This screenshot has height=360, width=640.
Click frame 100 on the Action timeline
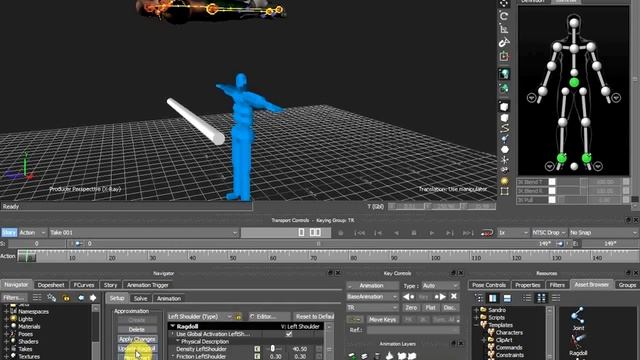[x=436, y=257]
